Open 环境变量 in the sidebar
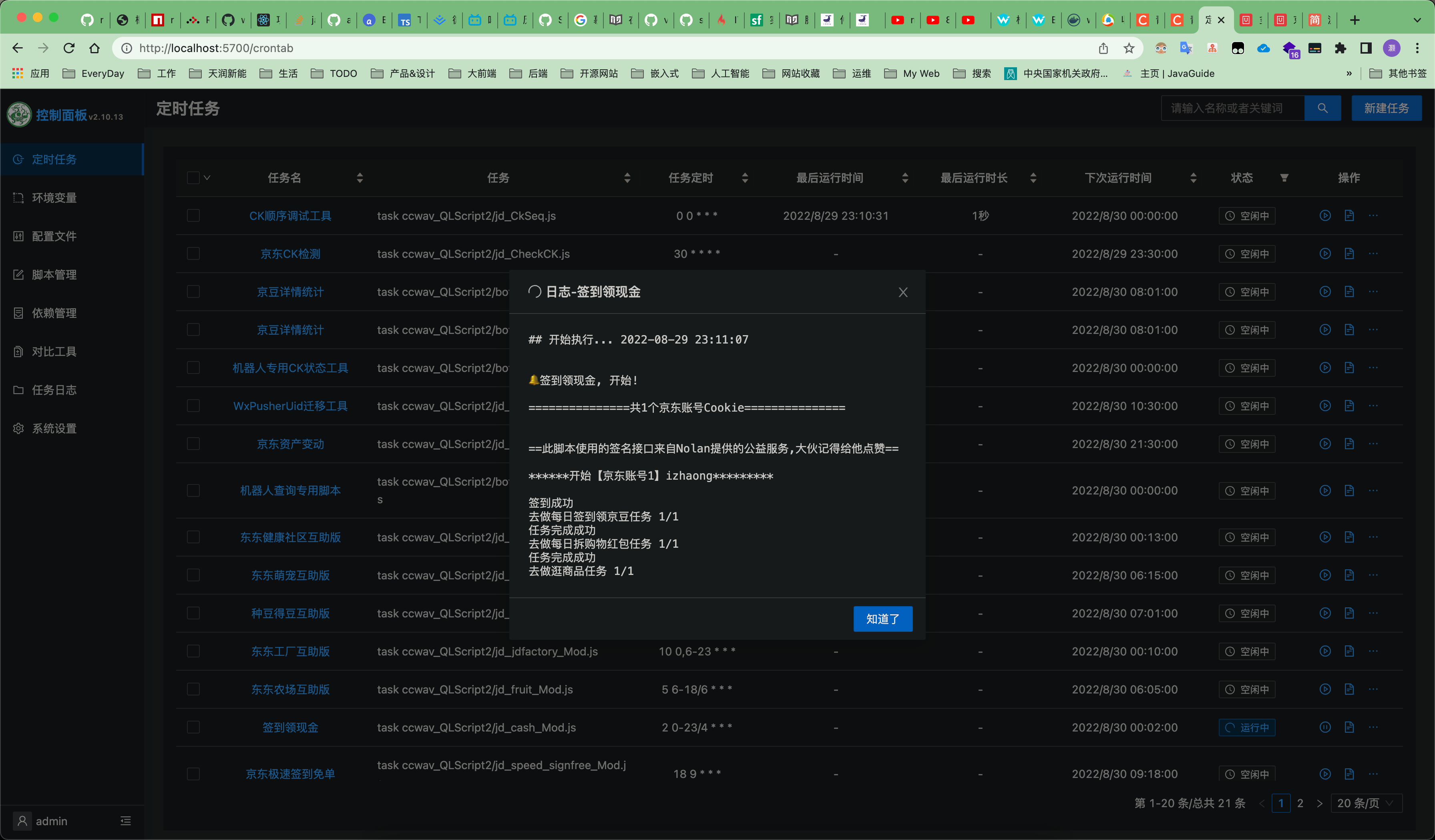1435x840 pixels. [x=54, y=198]
